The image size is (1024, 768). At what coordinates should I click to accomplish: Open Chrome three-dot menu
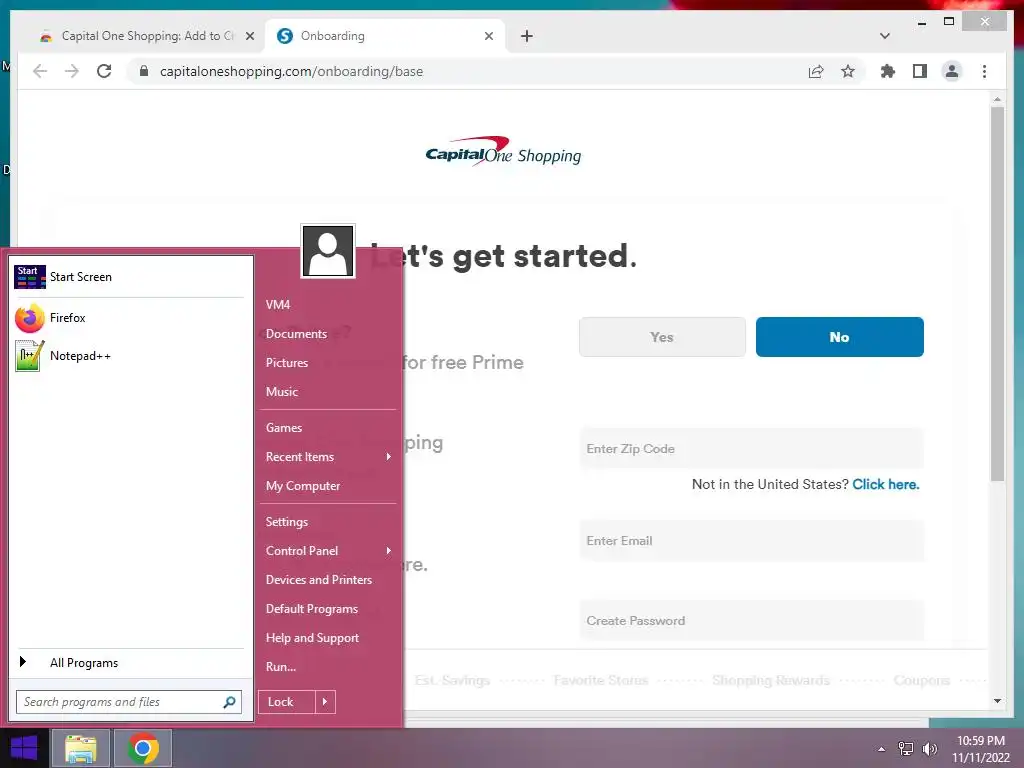[x=984, y=71]
